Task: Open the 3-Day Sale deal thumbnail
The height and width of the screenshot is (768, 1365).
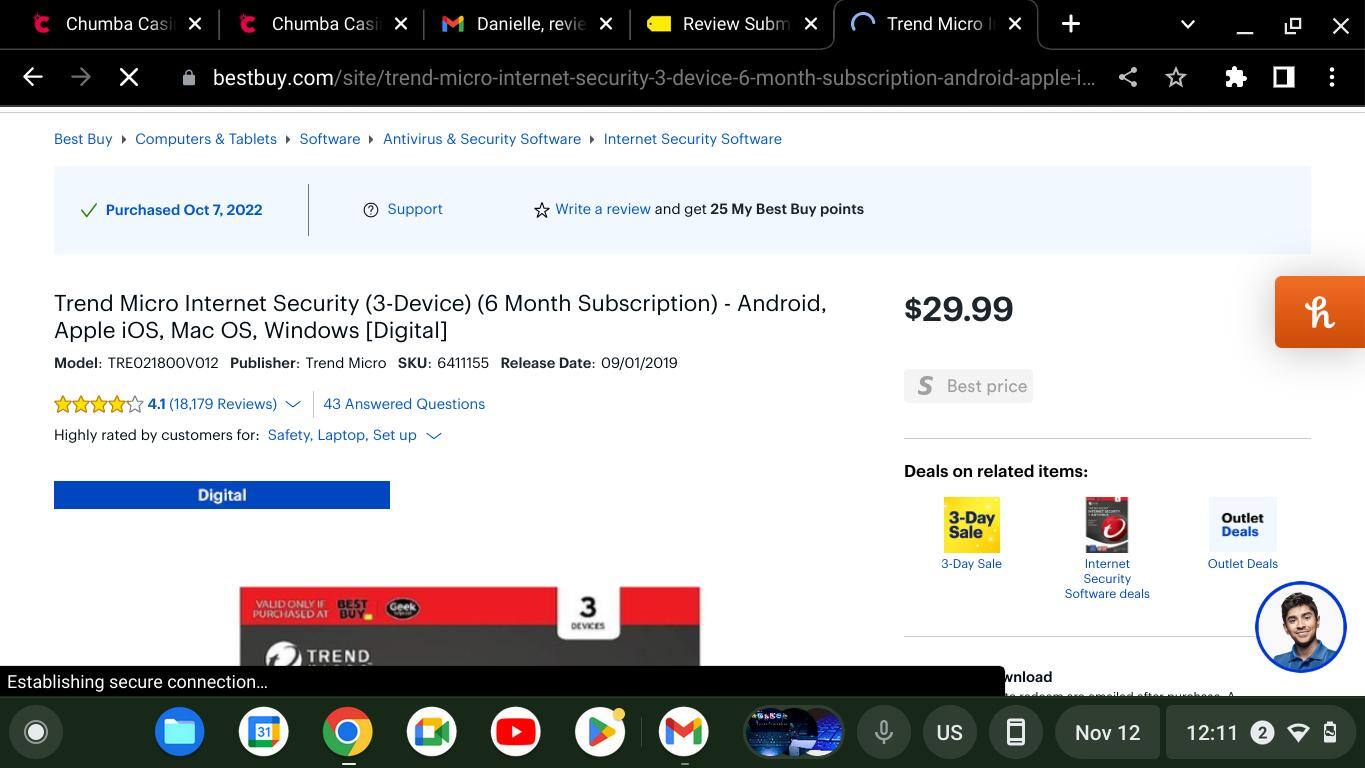Action: click(971, 525)
